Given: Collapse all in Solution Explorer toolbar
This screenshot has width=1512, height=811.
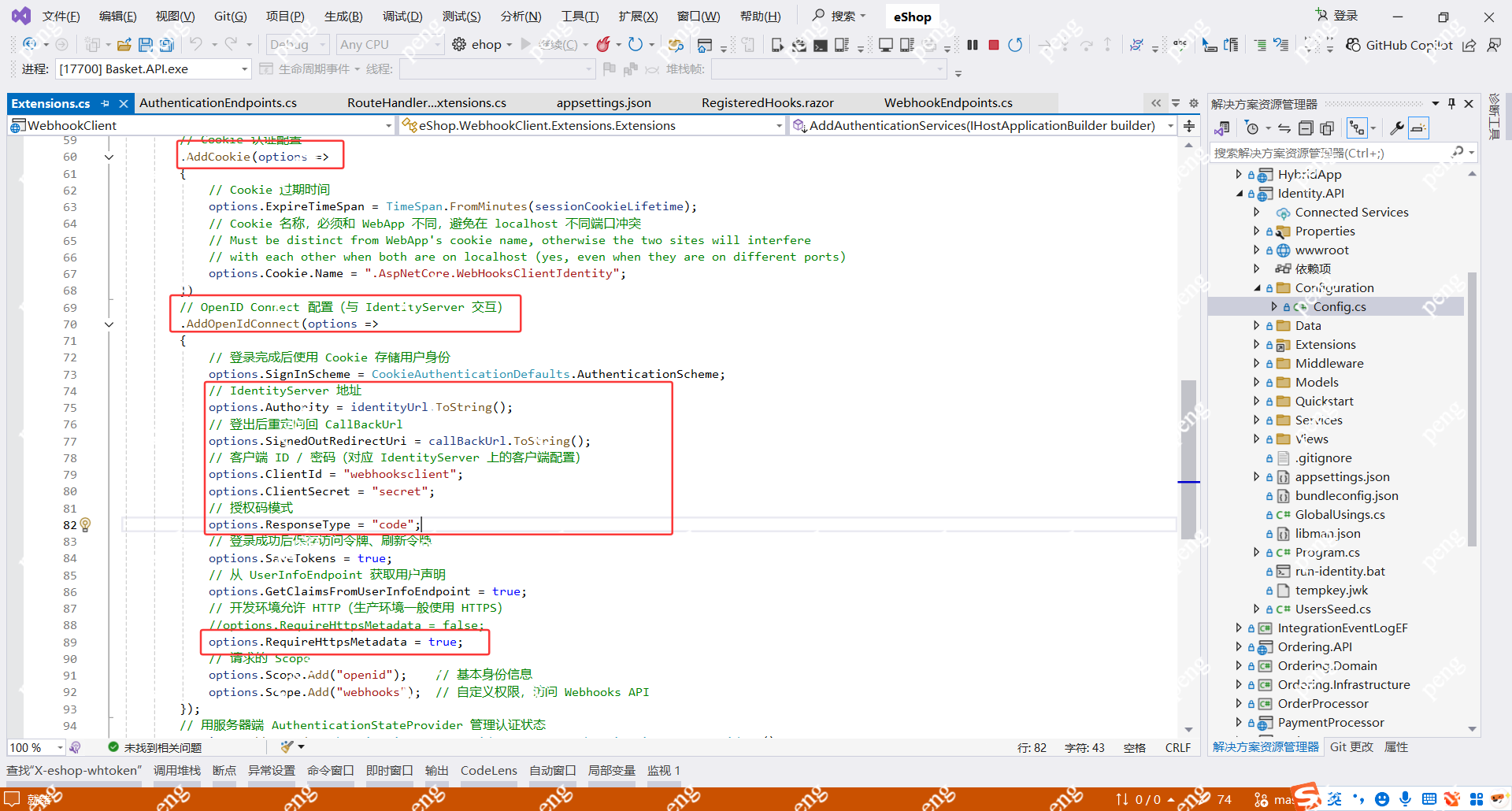Looking at the screenshot, I should click(x=1306, y=128).
